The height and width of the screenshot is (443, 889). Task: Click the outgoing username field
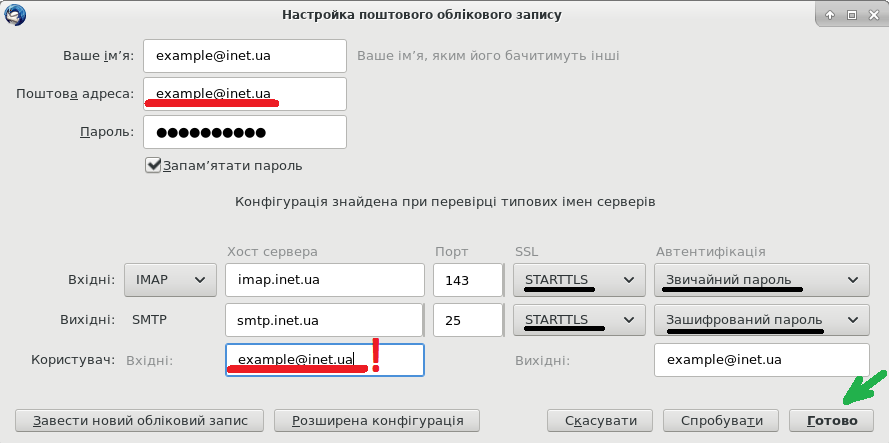[761, 359]
